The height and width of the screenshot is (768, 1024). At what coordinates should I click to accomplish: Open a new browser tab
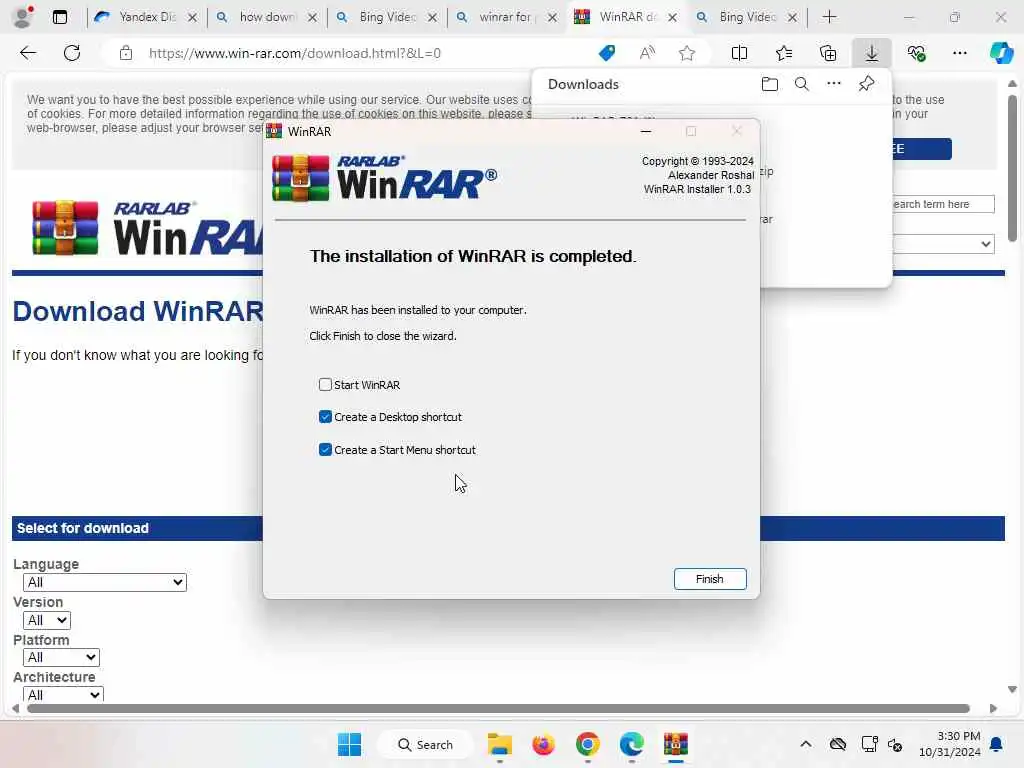(829, 17)
